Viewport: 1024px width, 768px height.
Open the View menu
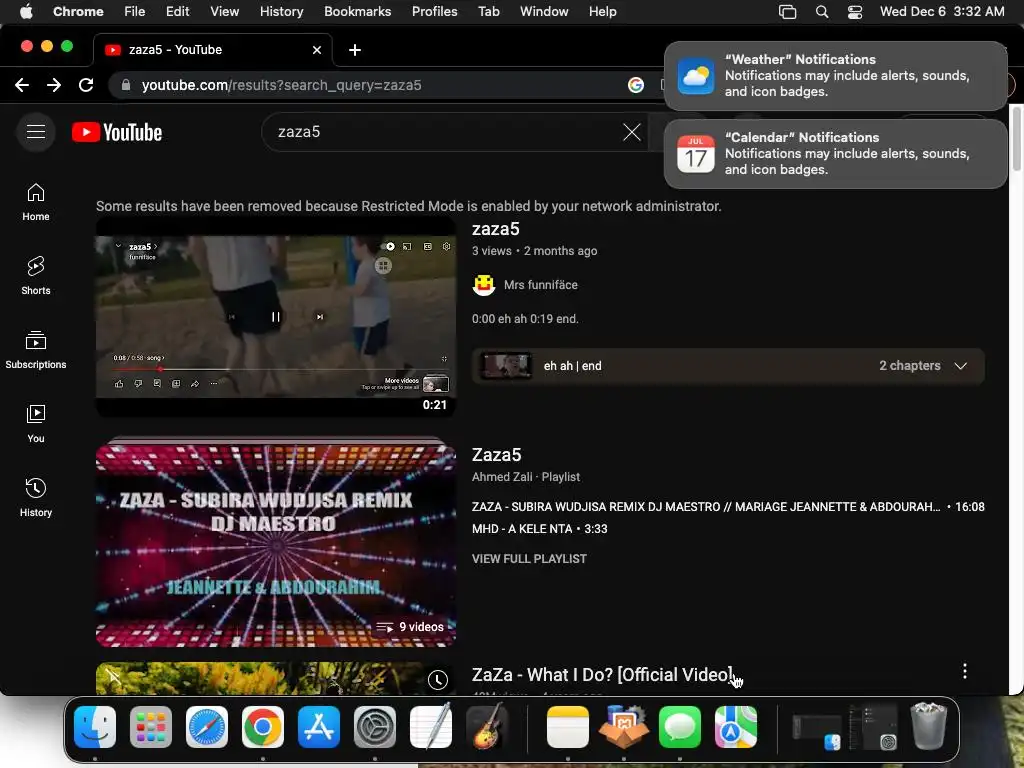click(224, 11)
